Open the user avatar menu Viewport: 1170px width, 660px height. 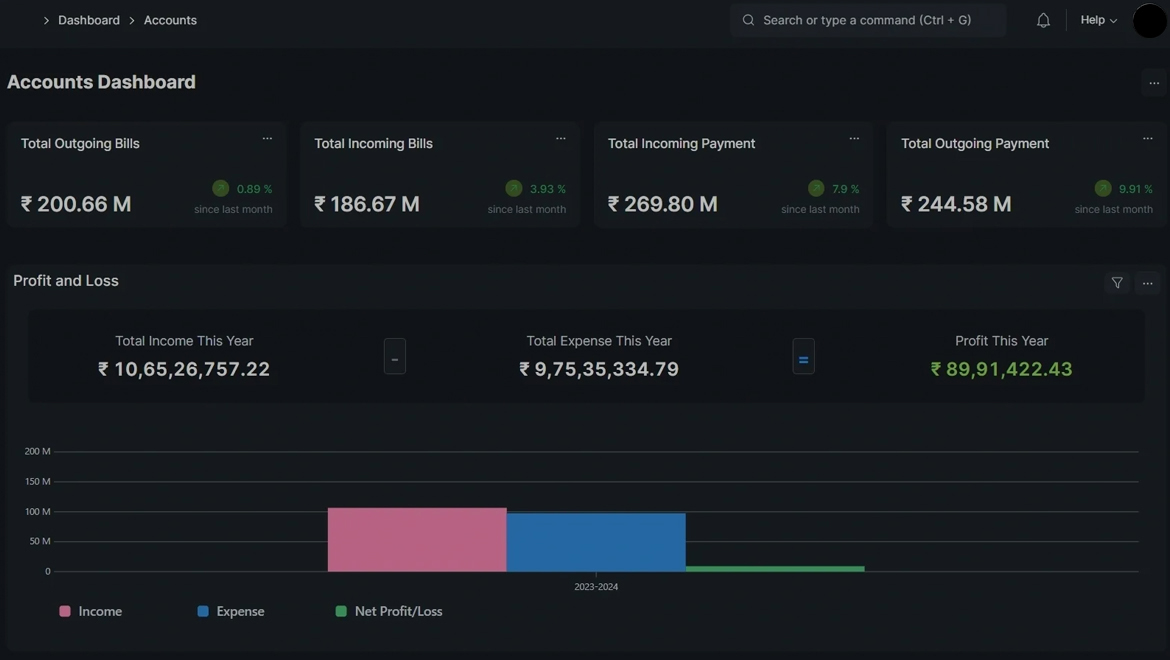coord(1150,20)
